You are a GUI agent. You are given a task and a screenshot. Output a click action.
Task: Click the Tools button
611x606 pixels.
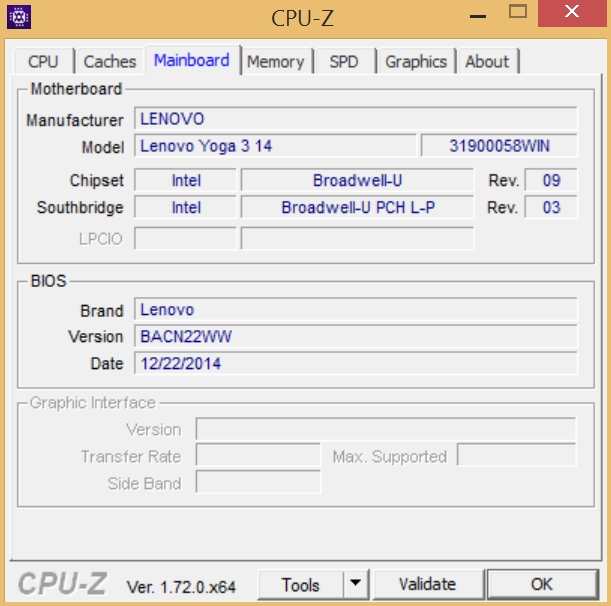[x=300, y=585]
